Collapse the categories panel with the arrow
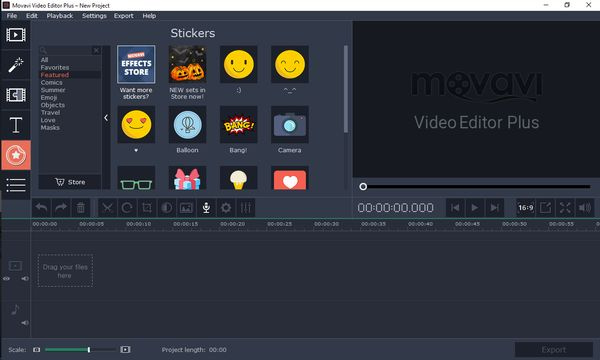 [106, 118]
